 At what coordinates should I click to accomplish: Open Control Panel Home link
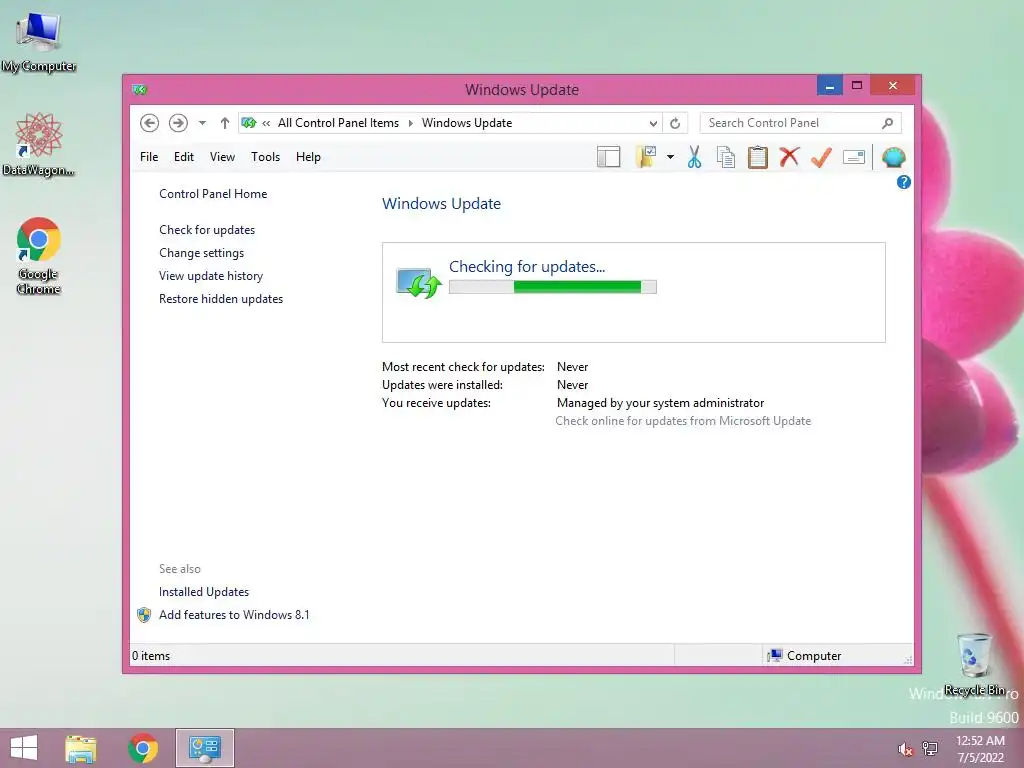pyautogui.click(x=213, y=194)
